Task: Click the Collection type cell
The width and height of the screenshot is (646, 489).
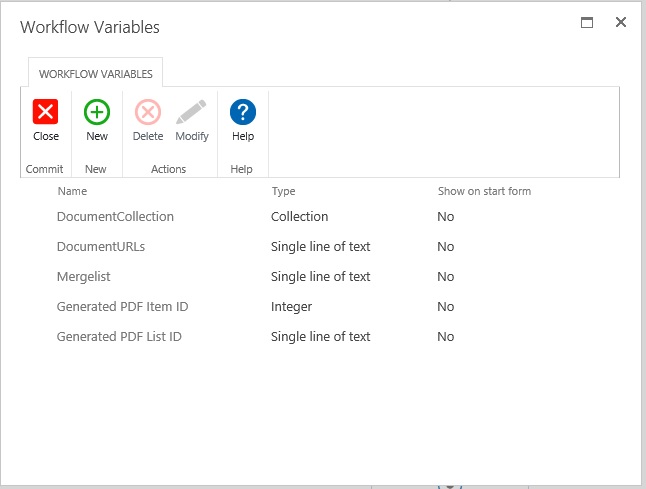Action: 300,217
